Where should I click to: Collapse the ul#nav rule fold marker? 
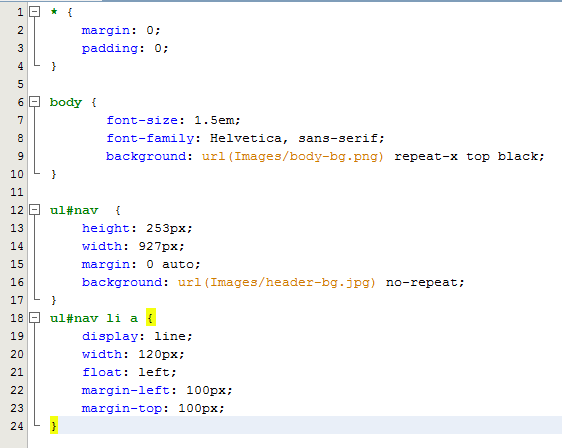pos(34,210)
